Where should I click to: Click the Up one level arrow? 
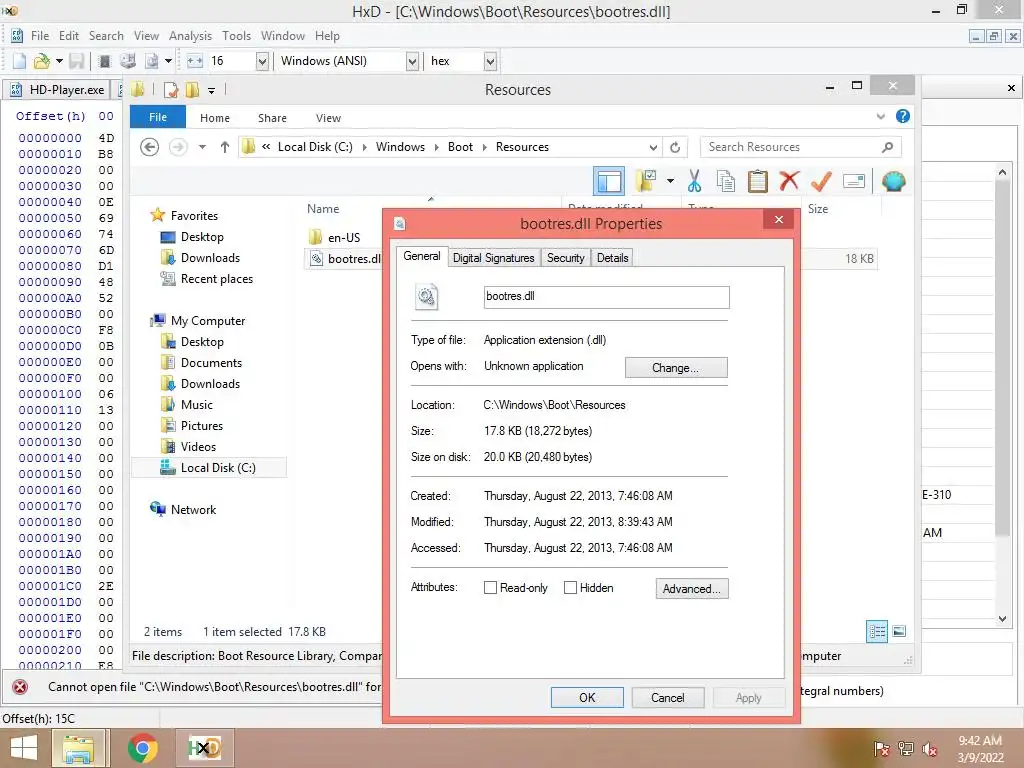[225, 147]
